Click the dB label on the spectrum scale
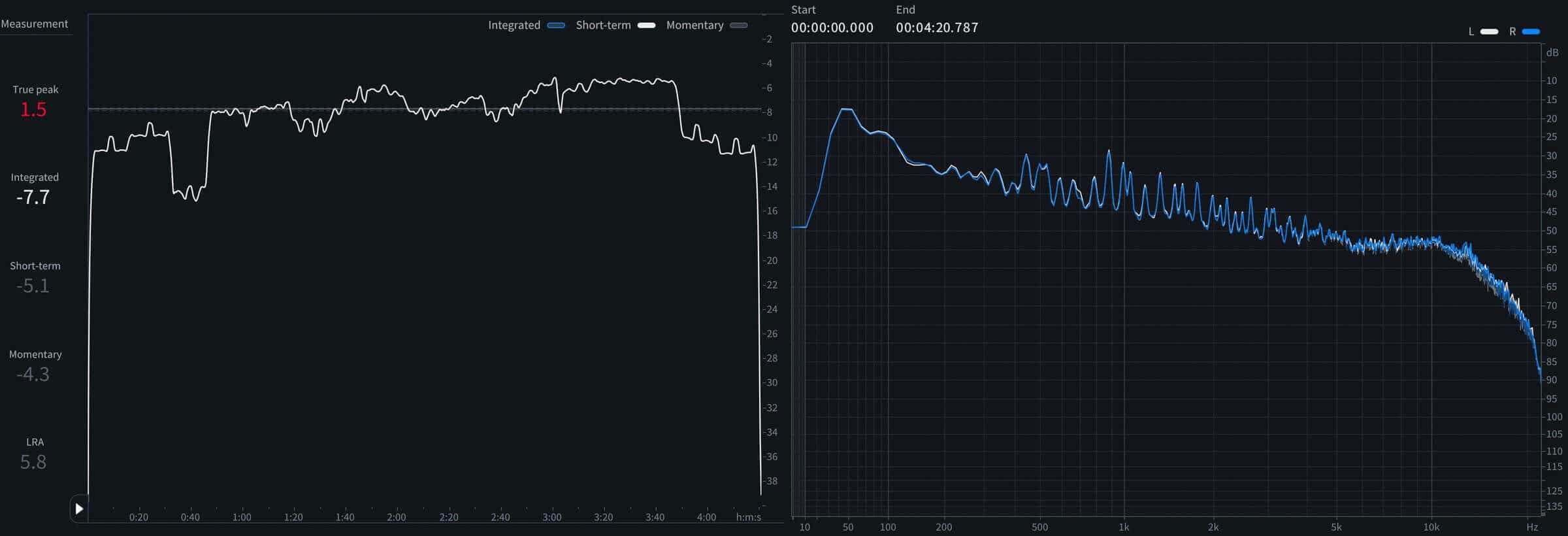 [1552, 52]
